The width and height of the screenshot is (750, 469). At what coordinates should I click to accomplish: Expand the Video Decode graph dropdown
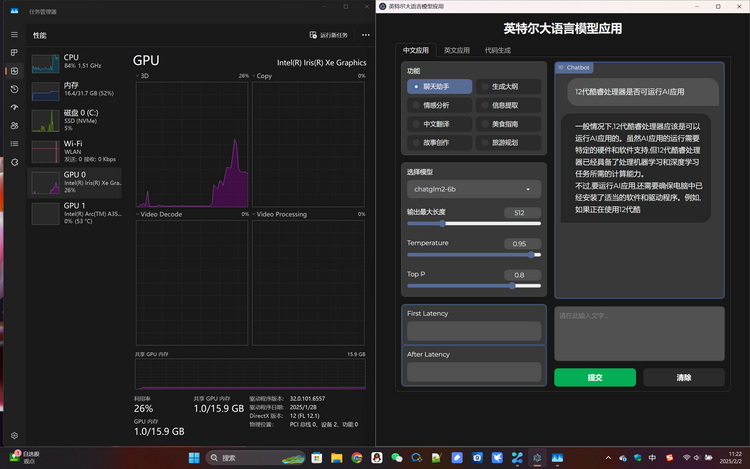pos(159,214)
